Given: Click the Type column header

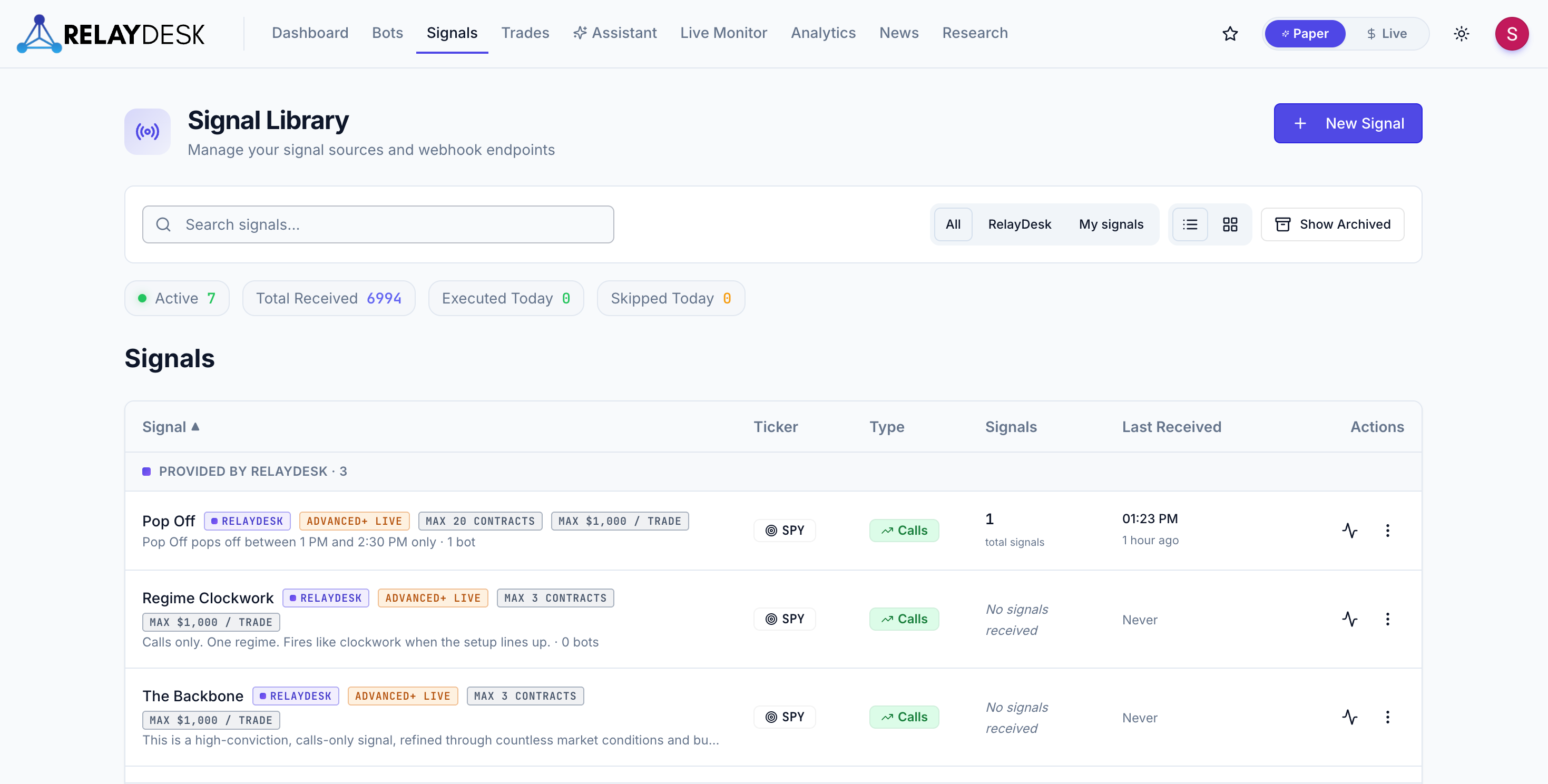Looking at the screenshot, I should tap(886, 427).
